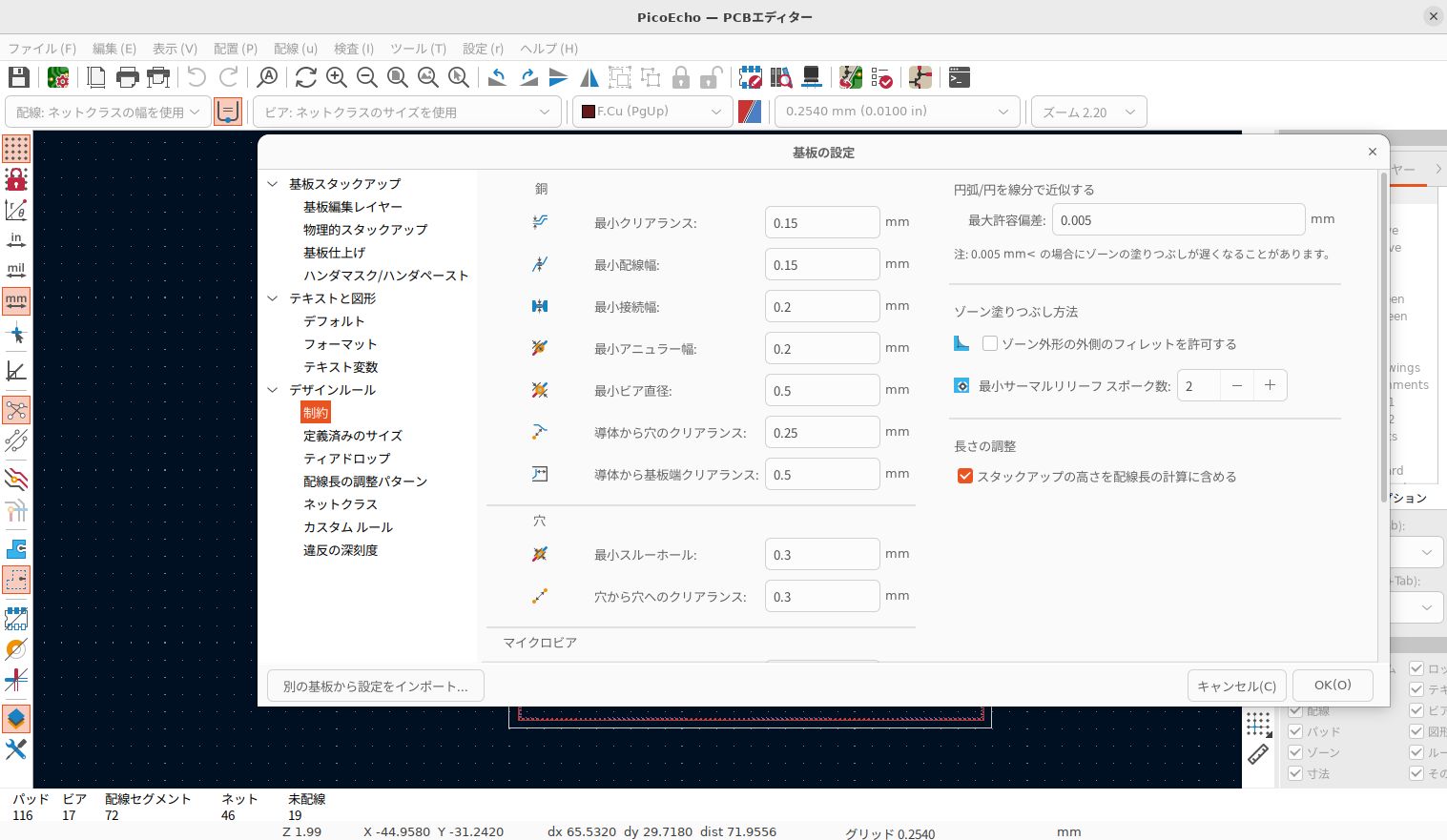Viewport: 1447px width, 840px height.
Task: Open the zoom level dropdown
Action: click(x=1088, y=112)
